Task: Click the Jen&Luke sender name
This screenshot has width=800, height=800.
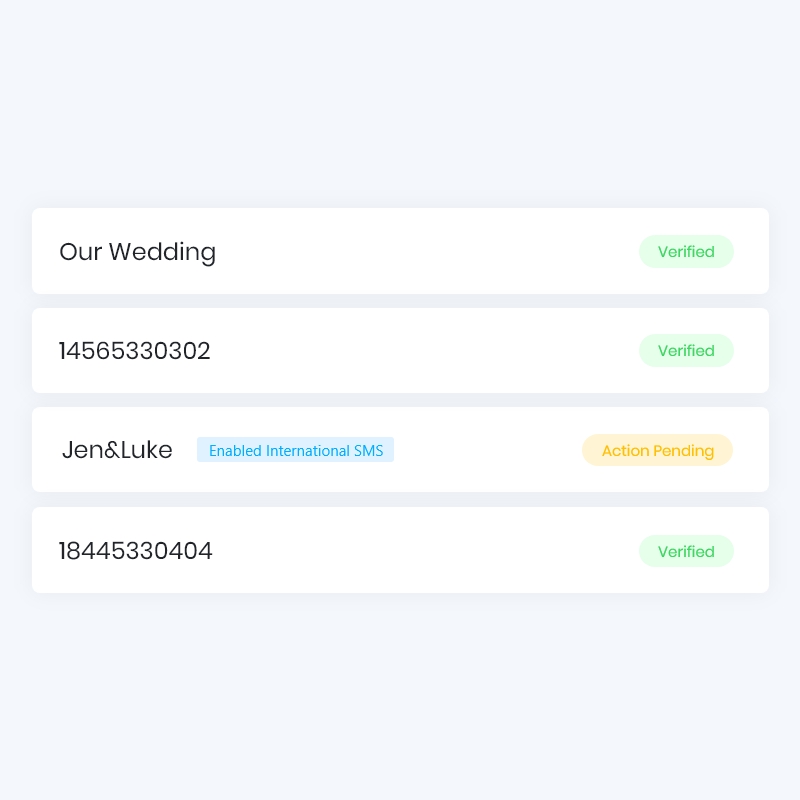Action: coord(117,450)
